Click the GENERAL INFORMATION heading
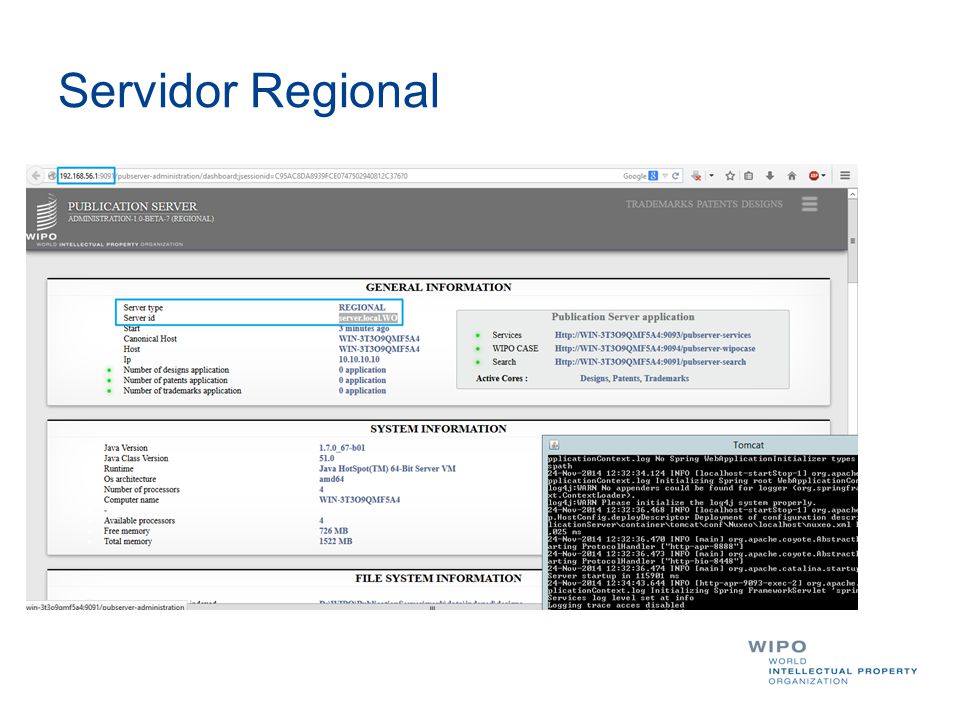The height and width of the screenshot is (720, 960). tap(438, 287)
